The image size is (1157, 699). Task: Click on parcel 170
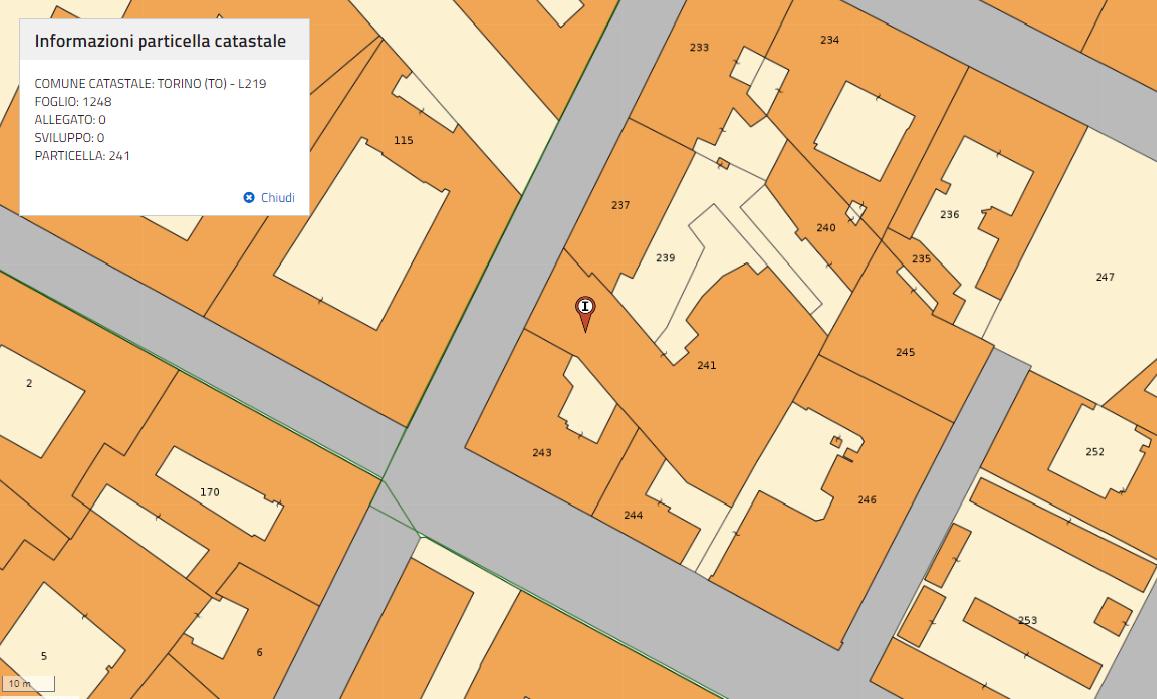click(x=209, y=492)
